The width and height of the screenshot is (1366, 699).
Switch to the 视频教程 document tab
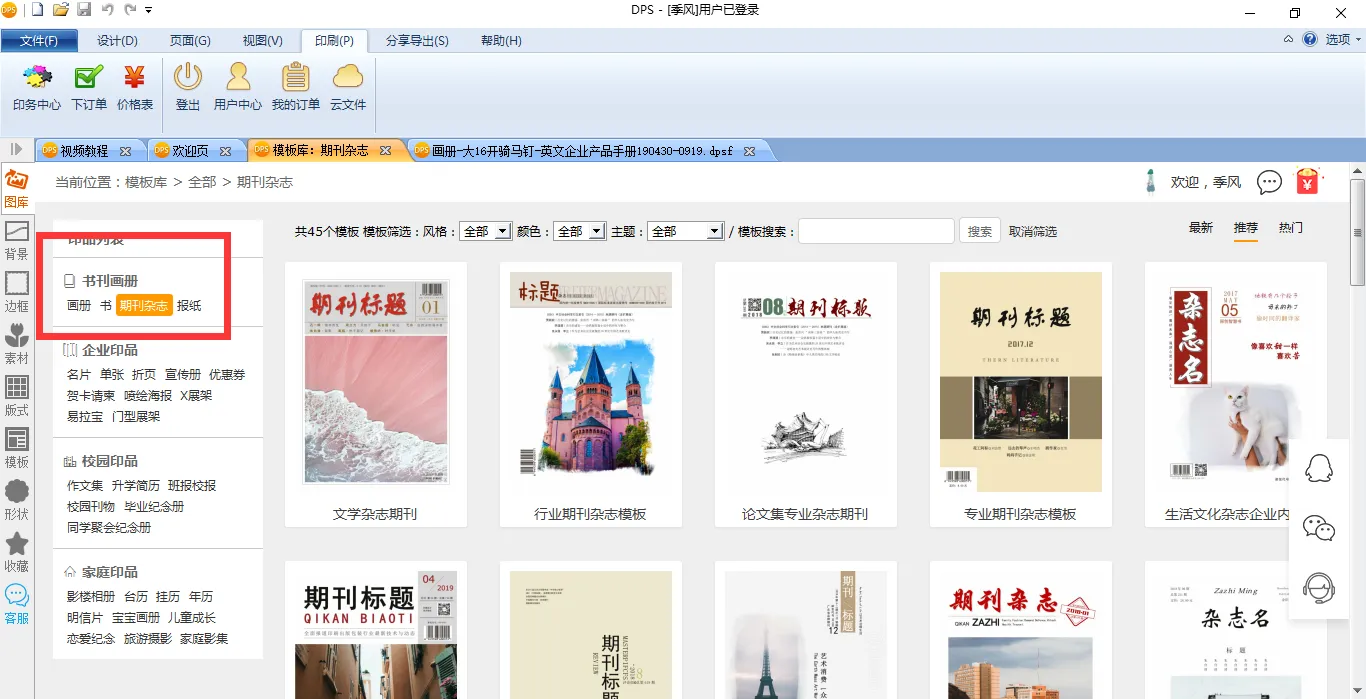(84, 151)
